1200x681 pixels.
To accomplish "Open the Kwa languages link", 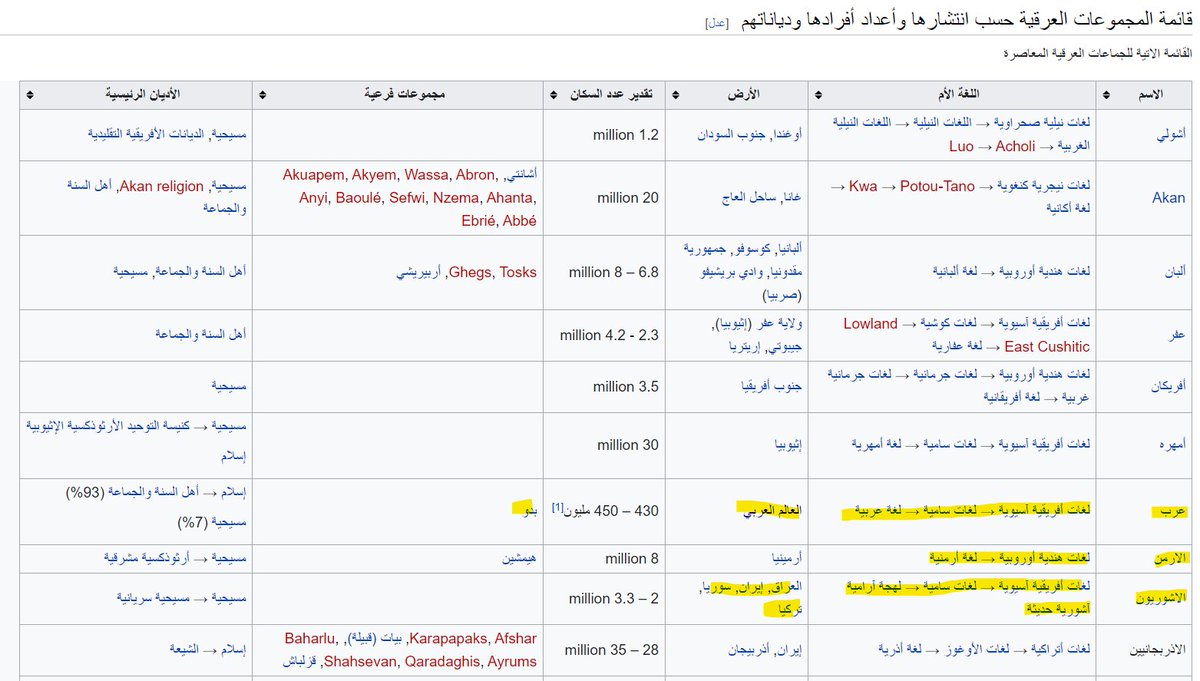I will [x=864, y=187].
